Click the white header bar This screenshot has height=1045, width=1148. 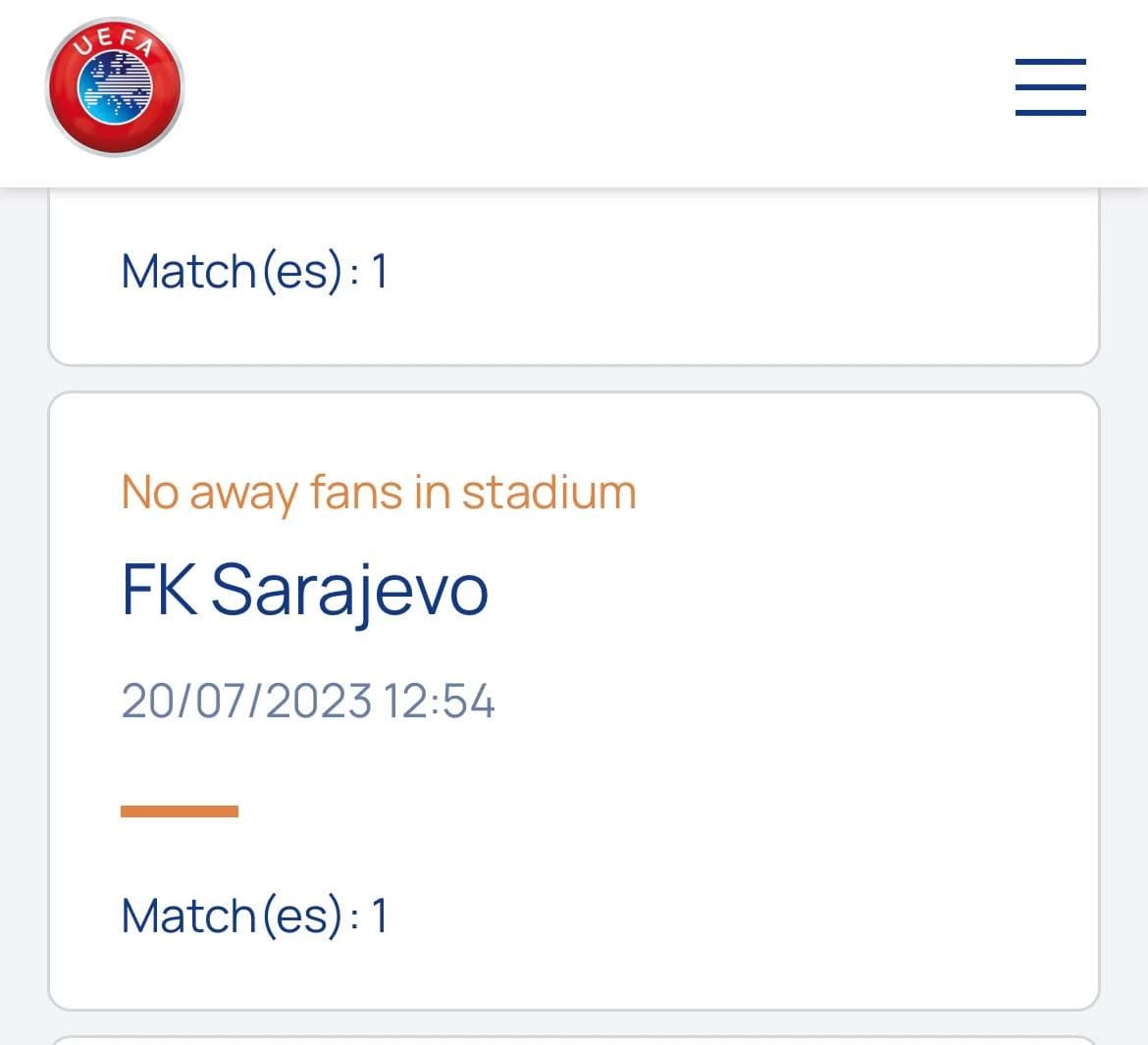click(574, 93)
